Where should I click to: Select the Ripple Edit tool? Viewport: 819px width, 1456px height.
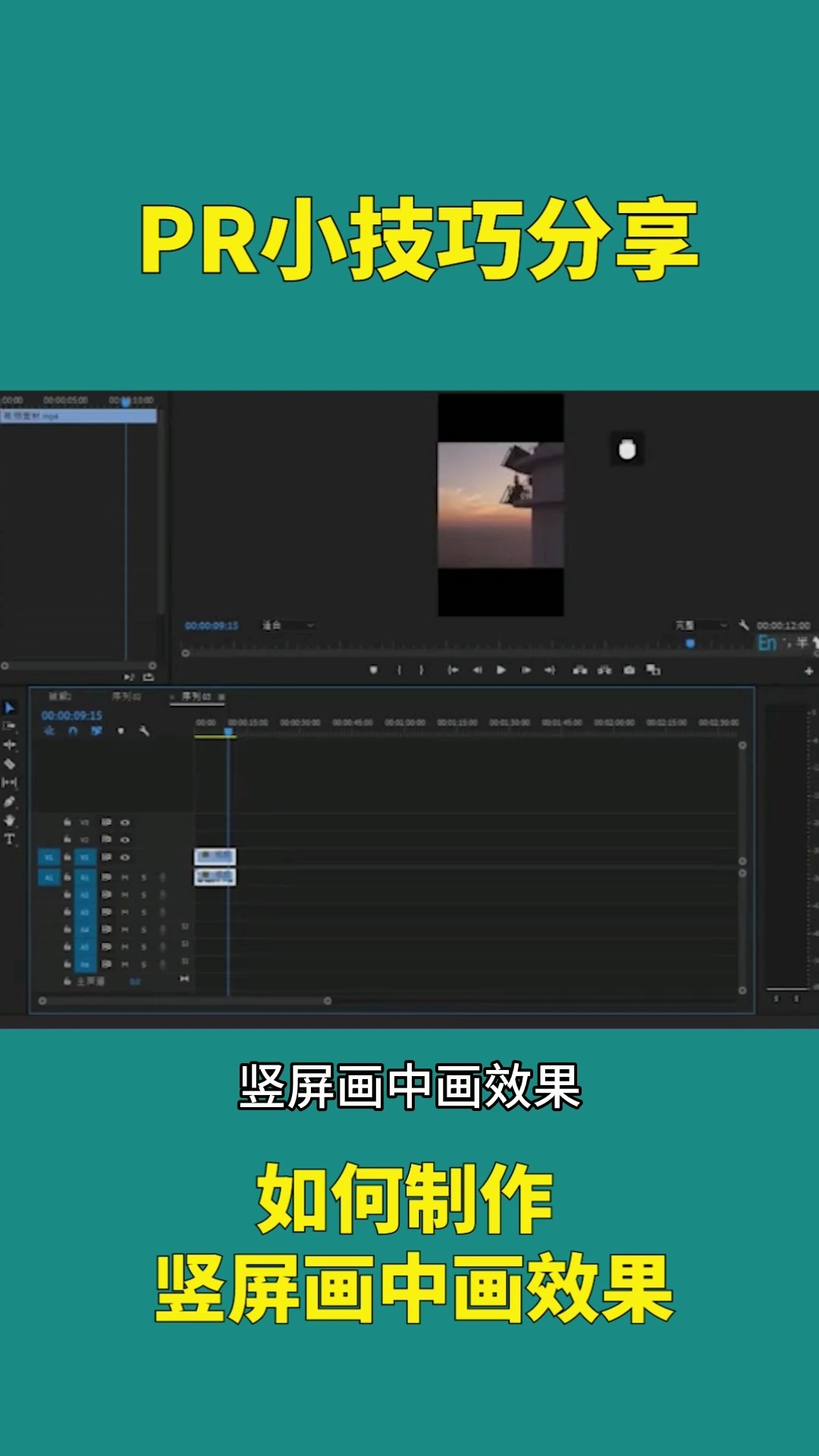pos(10,745)
